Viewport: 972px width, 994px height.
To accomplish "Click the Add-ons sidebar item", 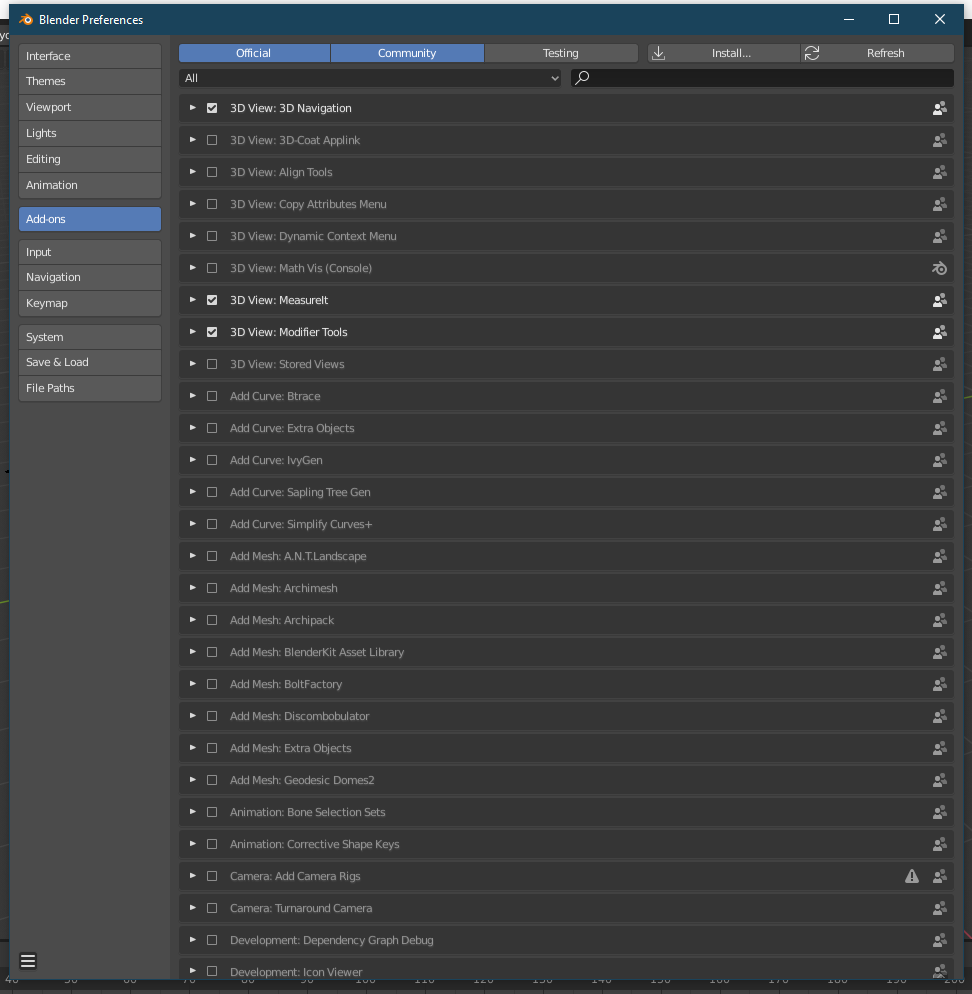I will coord(90,219).
